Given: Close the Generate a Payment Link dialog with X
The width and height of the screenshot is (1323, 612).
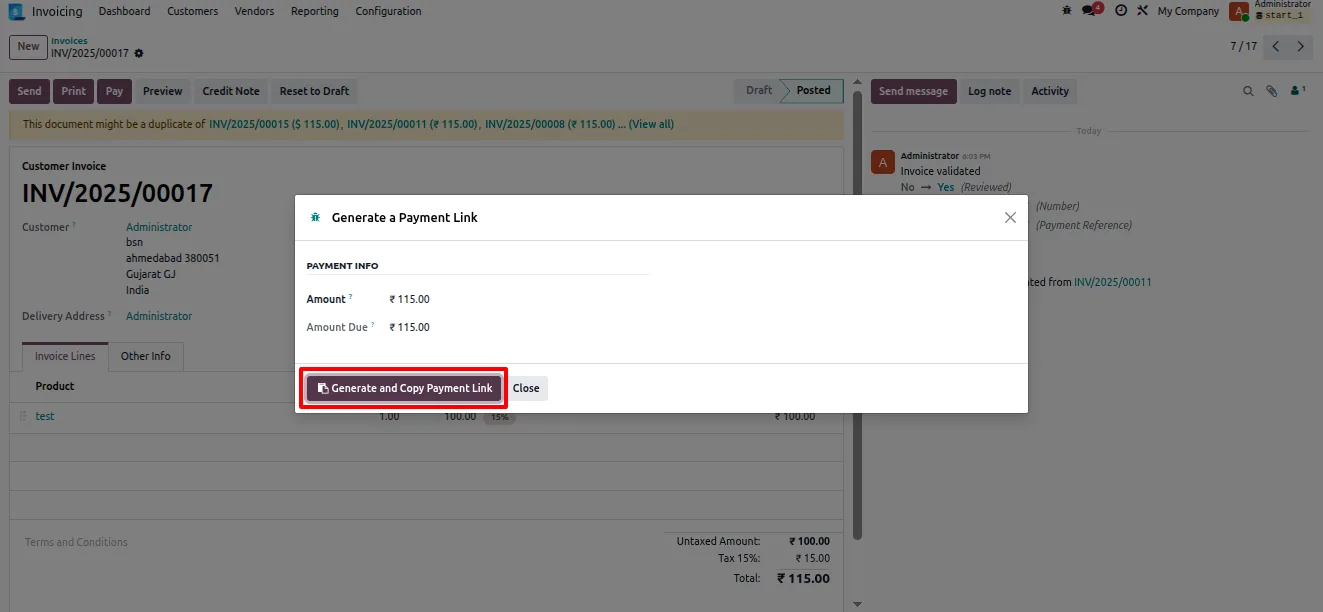Looking at the screenshot, I should point(1010,217).
